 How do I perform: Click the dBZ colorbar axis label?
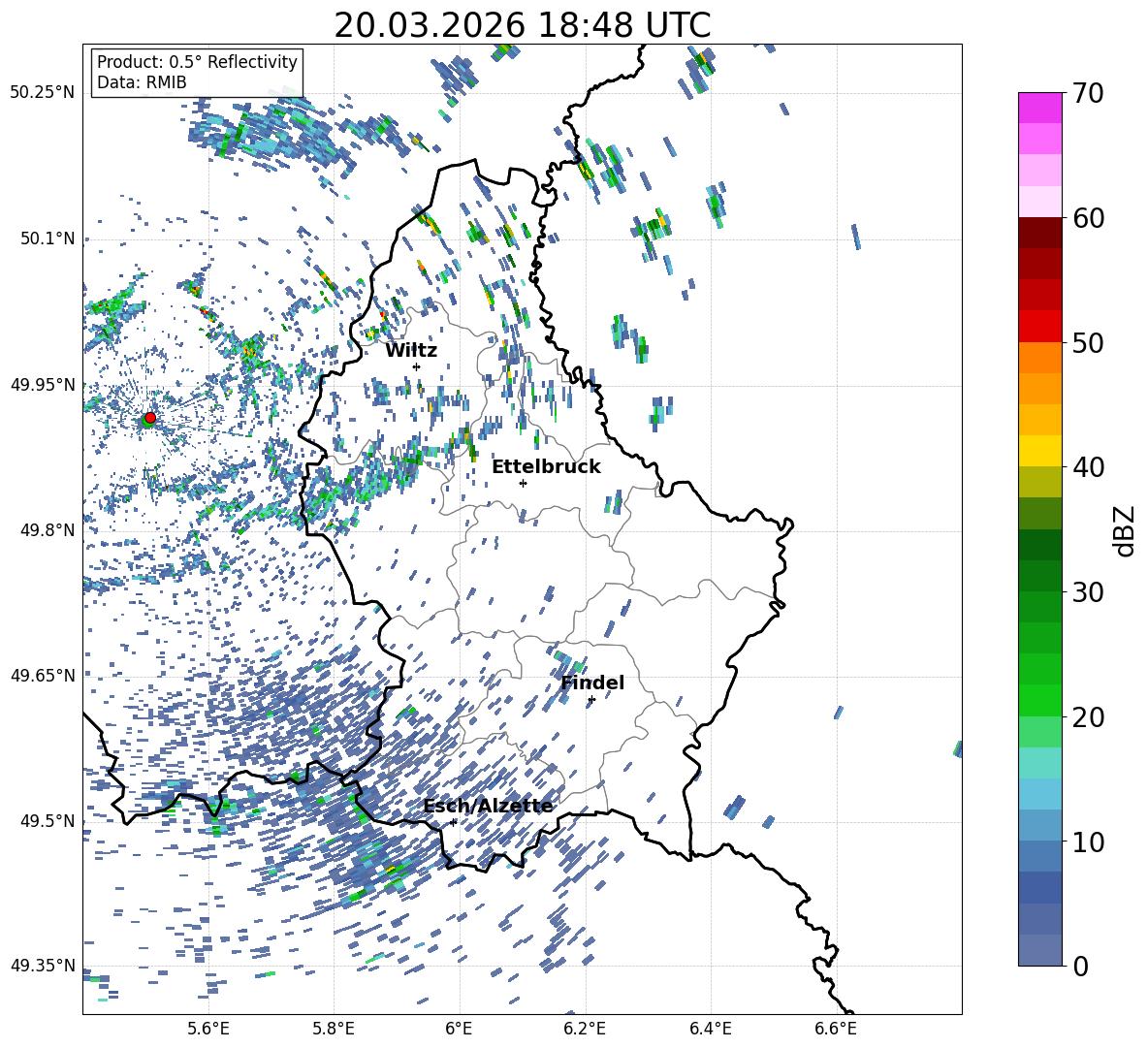tap(1125, 530)
